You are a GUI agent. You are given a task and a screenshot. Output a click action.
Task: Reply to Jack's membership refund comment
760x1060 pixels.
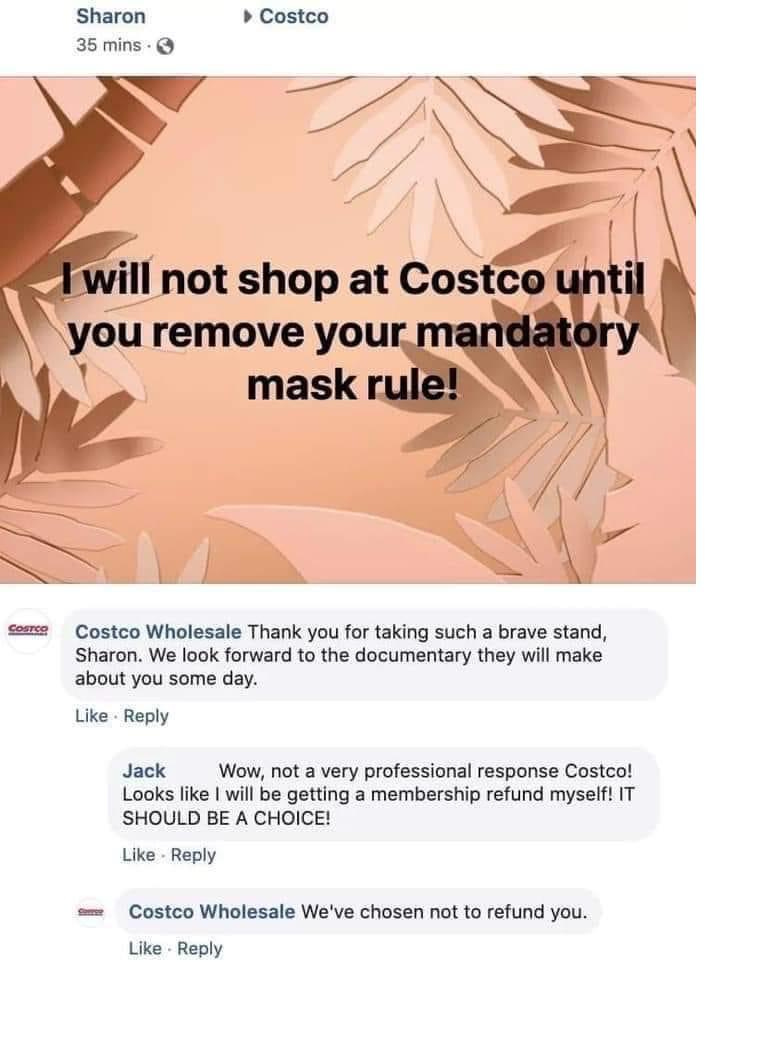coord(193,855)
